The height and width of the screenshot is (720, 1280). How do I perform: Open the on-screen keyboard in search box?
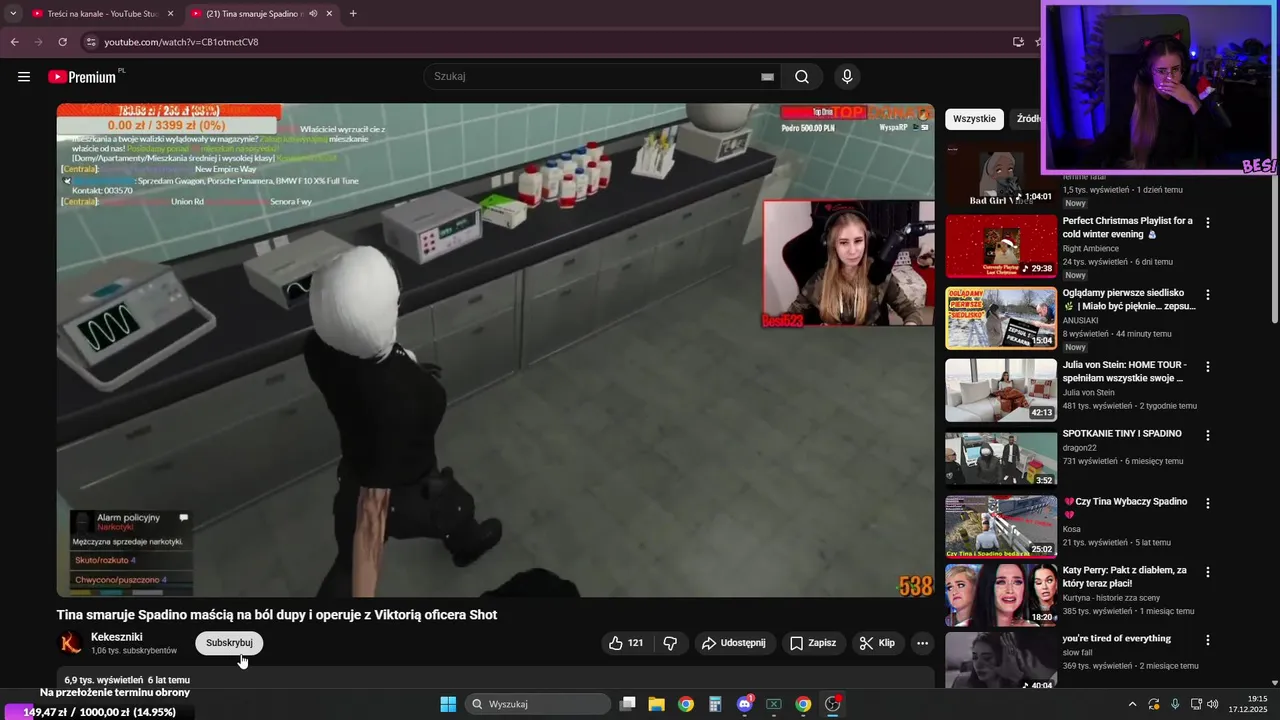click(767, 77)
